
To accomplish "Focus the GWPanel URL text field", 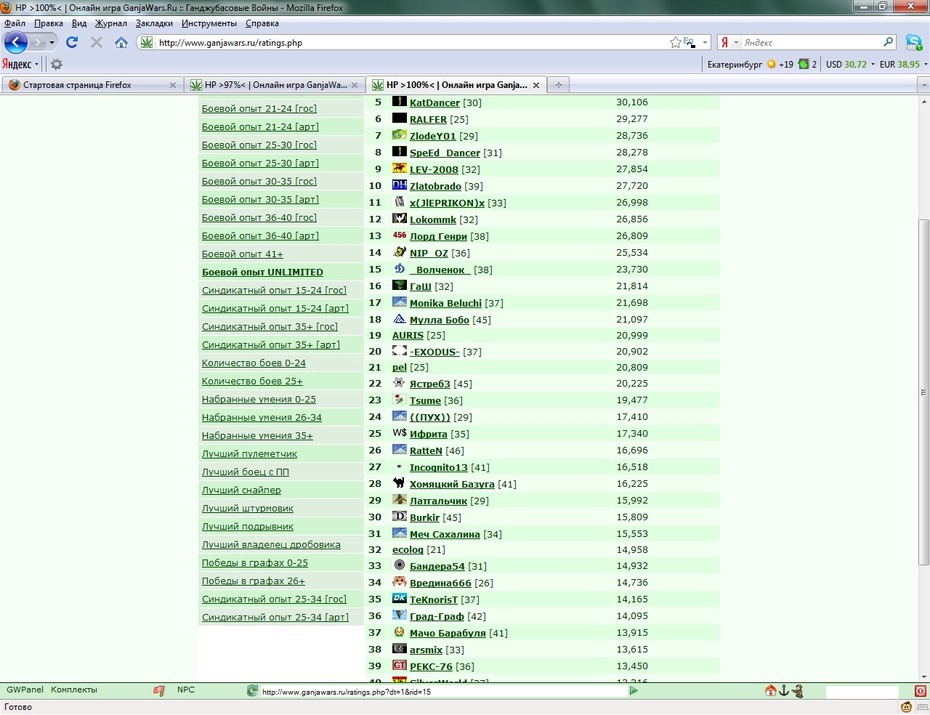I will (442, 691).
